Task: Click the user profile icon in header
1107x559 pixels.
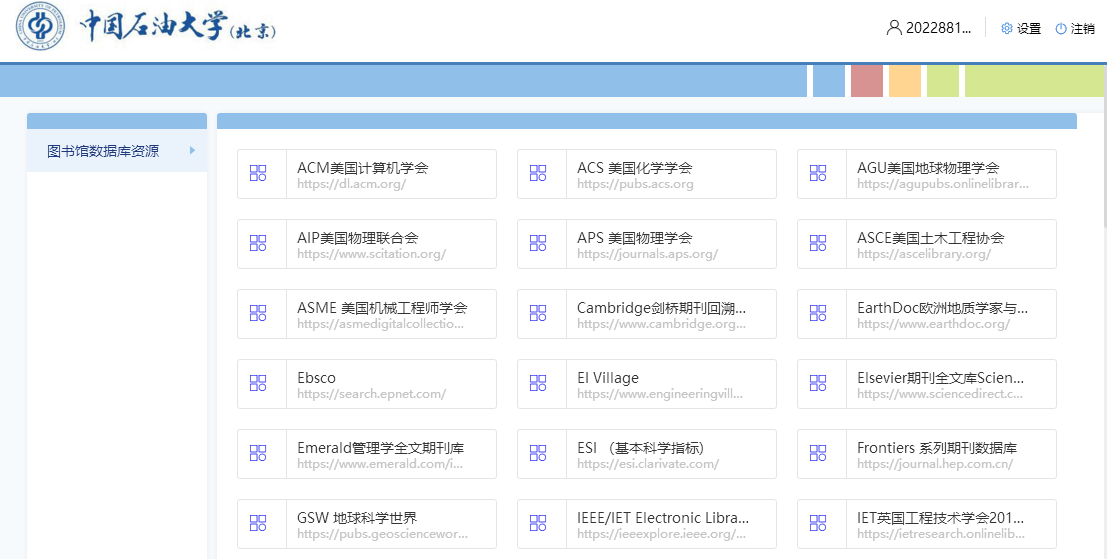Action: tap(894, 28)
